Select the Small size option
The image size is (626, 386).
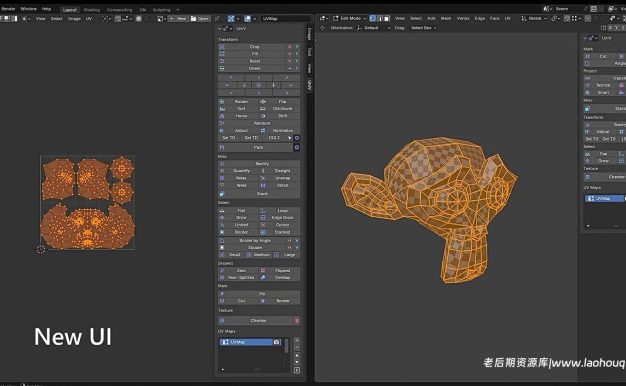[x=232, y=255]
